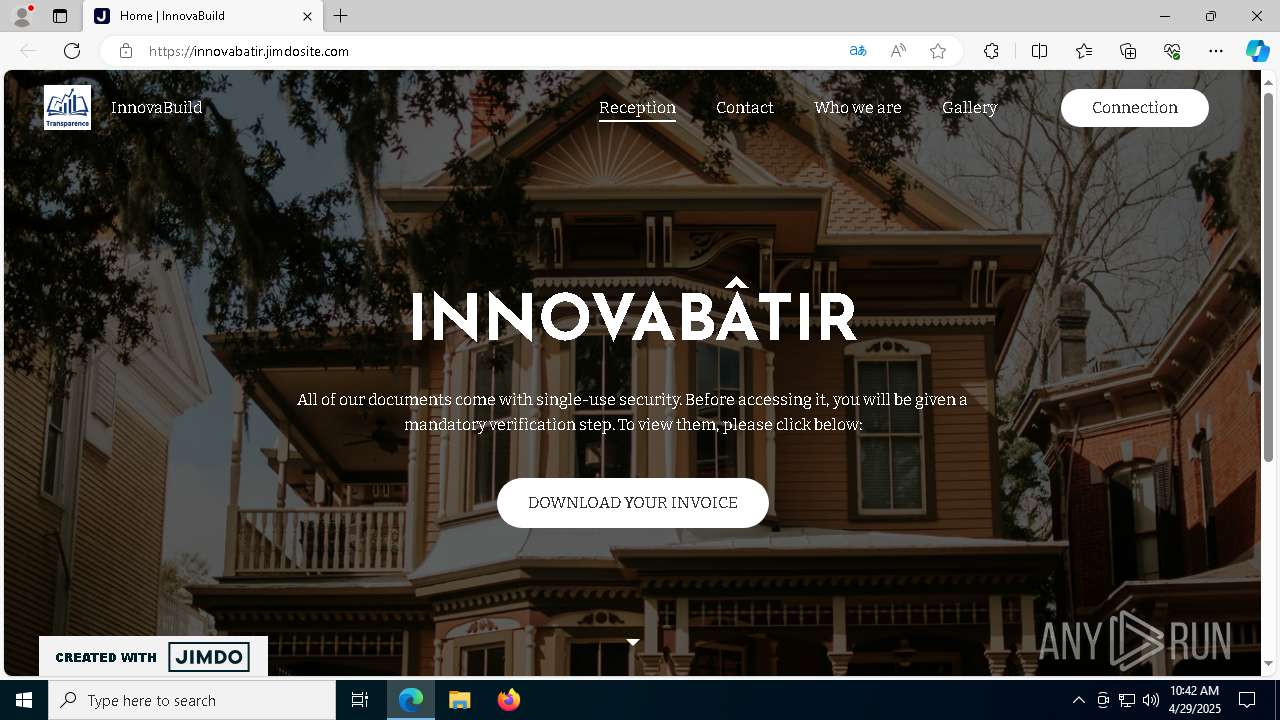This screenshot has height=720, width=1280.
Task: Open Task View on the taskbar
Action: tap(360, 700)
